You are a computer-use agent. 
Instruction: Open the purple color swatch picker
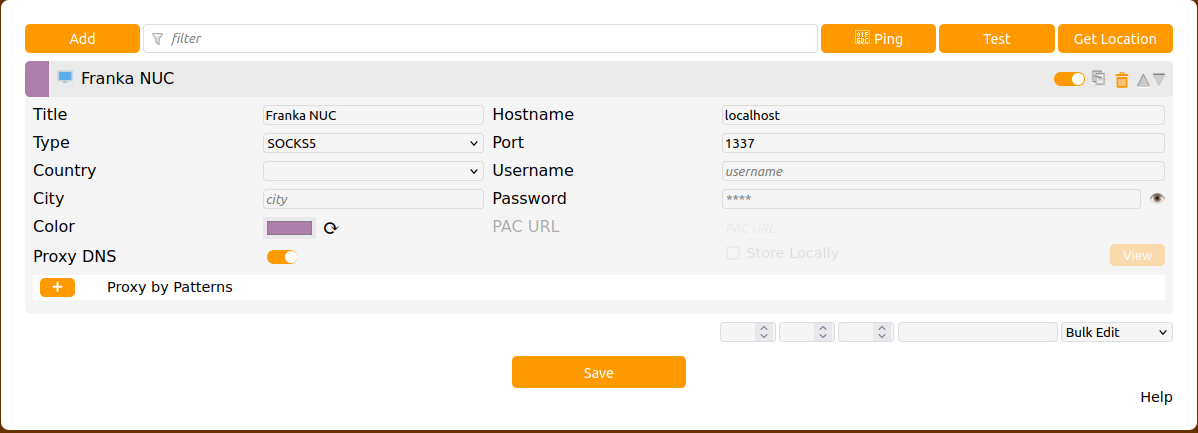point(289,228)
